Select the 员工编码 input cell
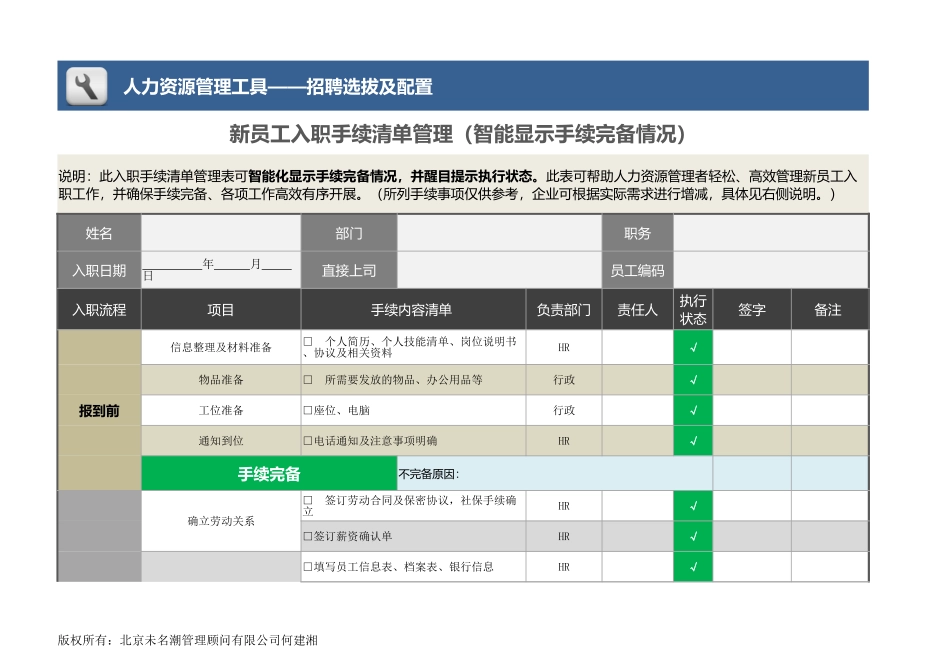Screen dimensions: 950x672 770,270
